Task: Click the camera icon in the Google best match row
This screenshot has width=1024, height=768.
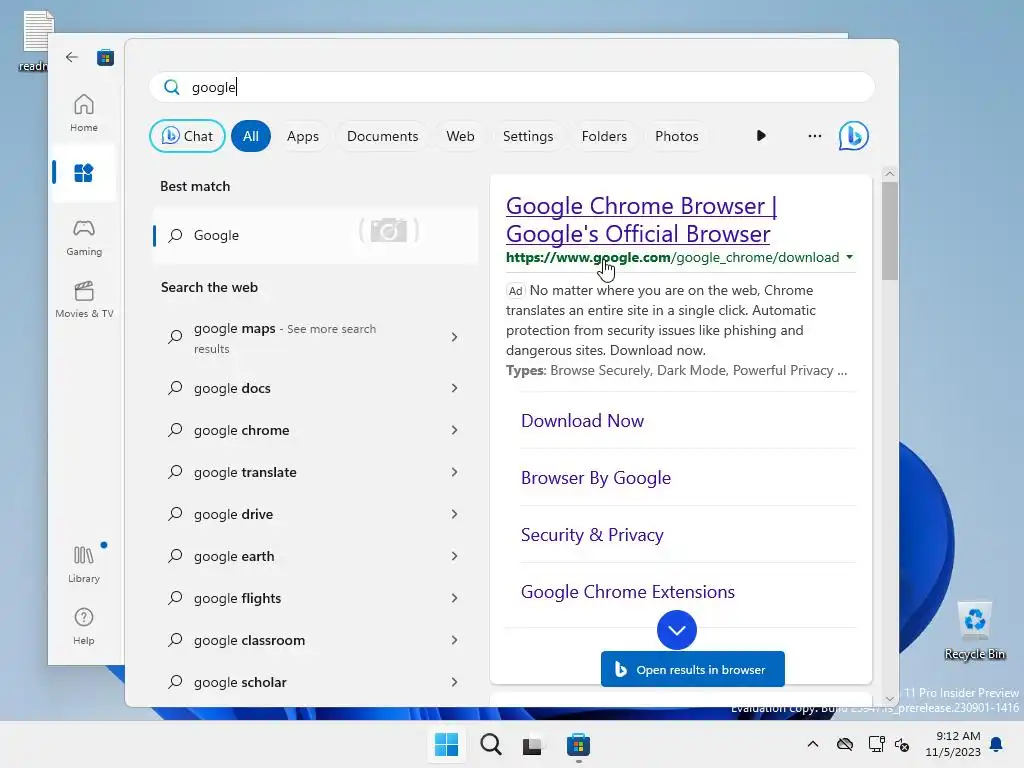Action: click(x=389, y=230)
